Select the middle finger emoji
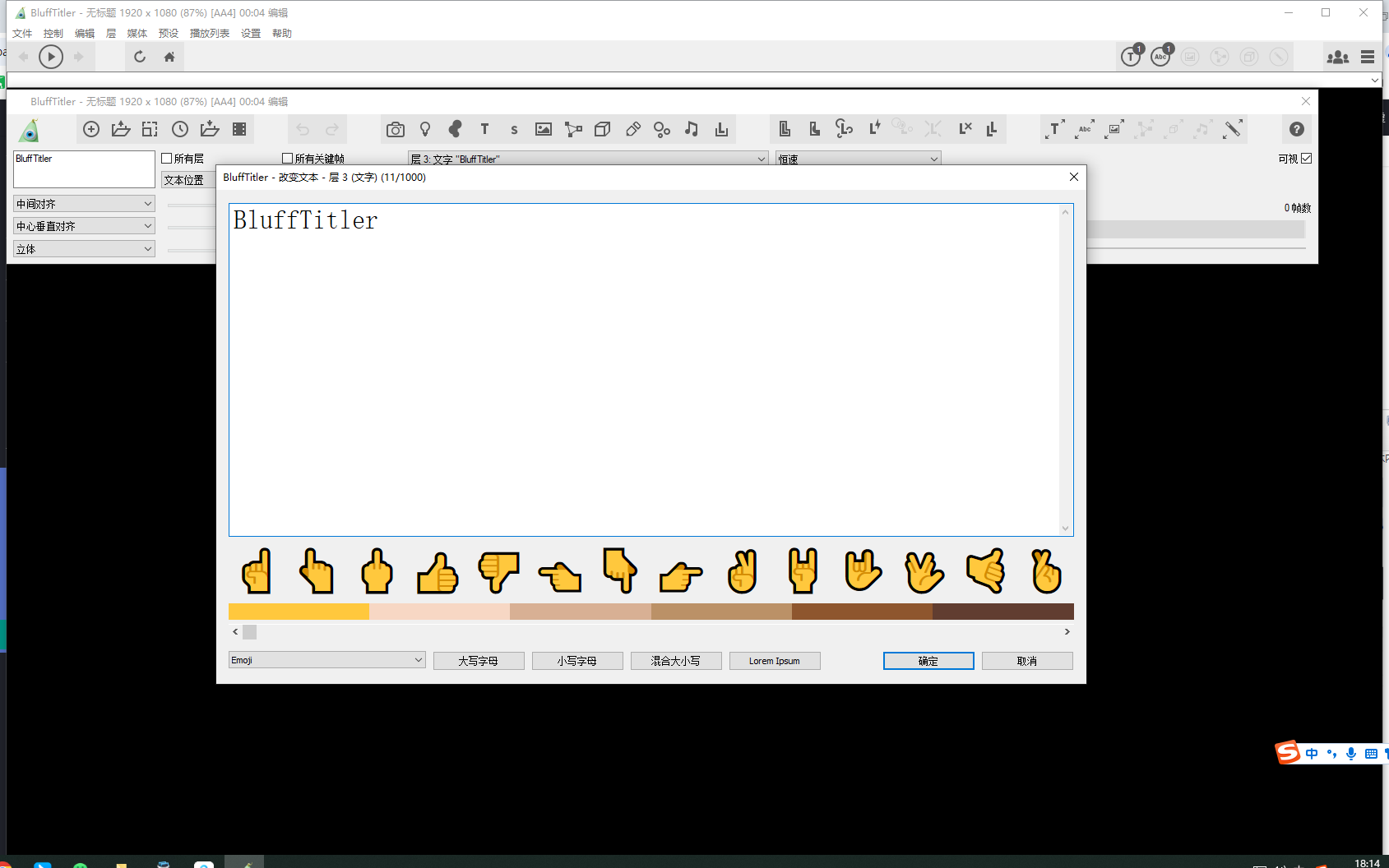The height and width of the screenshot is (868, 1389). point(377,571)
